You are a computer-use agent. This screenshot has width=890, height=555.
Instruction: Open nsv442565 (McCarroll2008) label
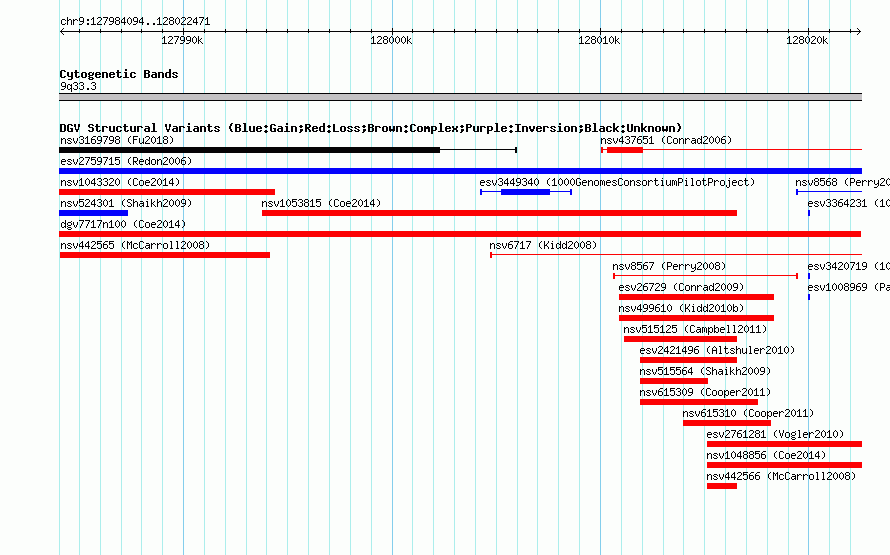click(135, 245)
